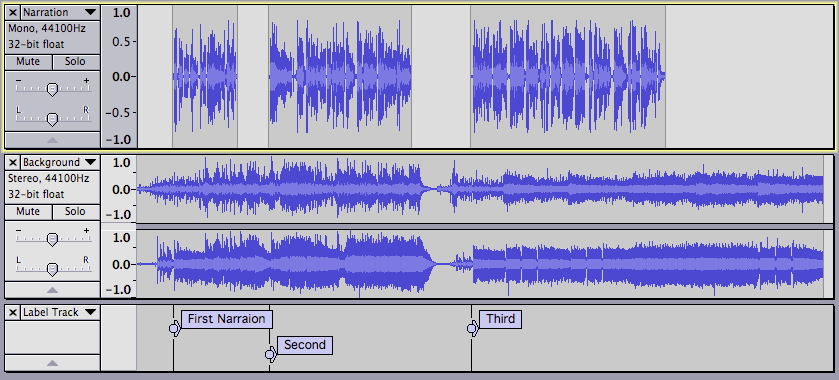Click the Background right channel vertical scale

[x=119, y=264]
